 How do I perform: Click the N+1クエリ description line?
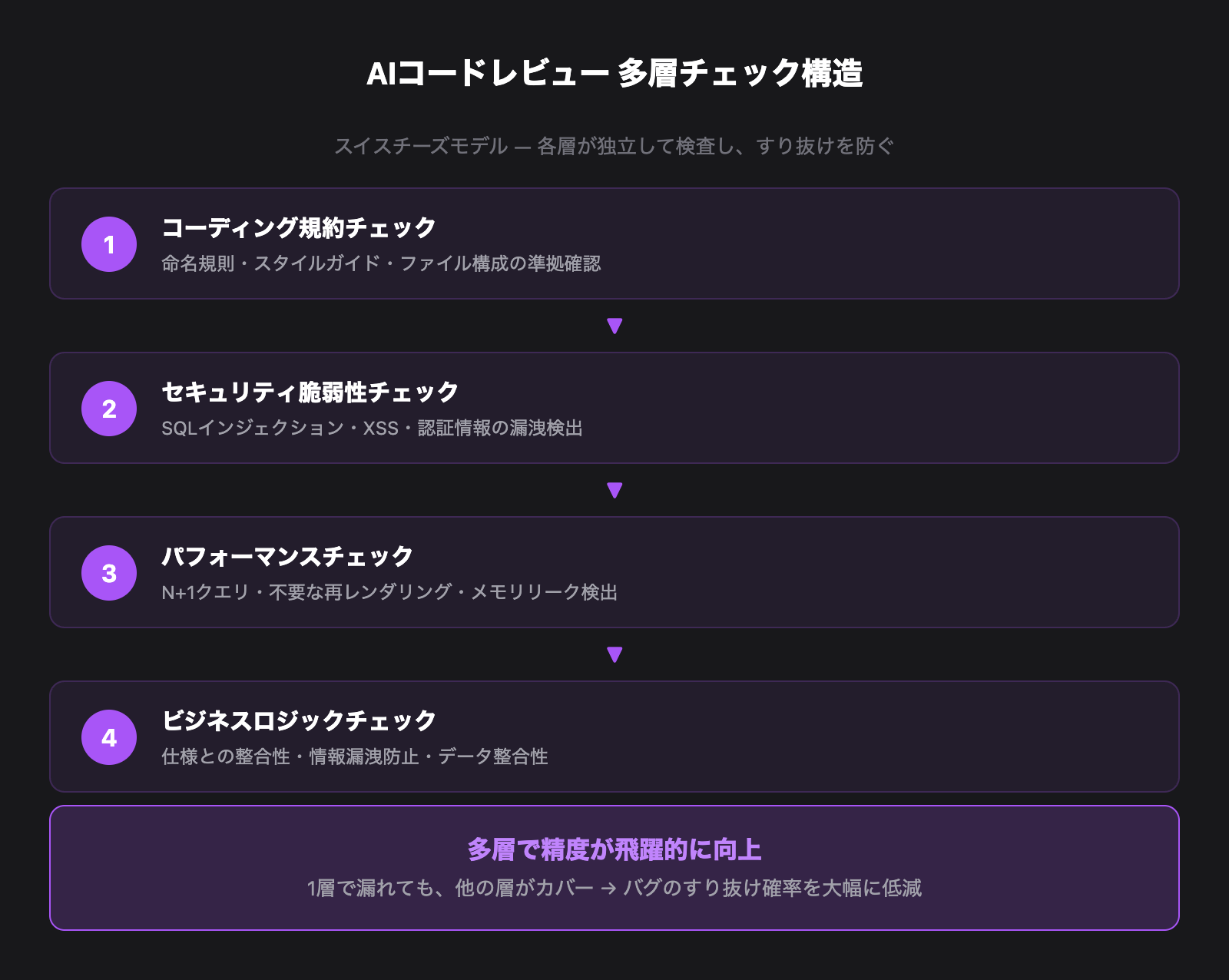(389, 592)
